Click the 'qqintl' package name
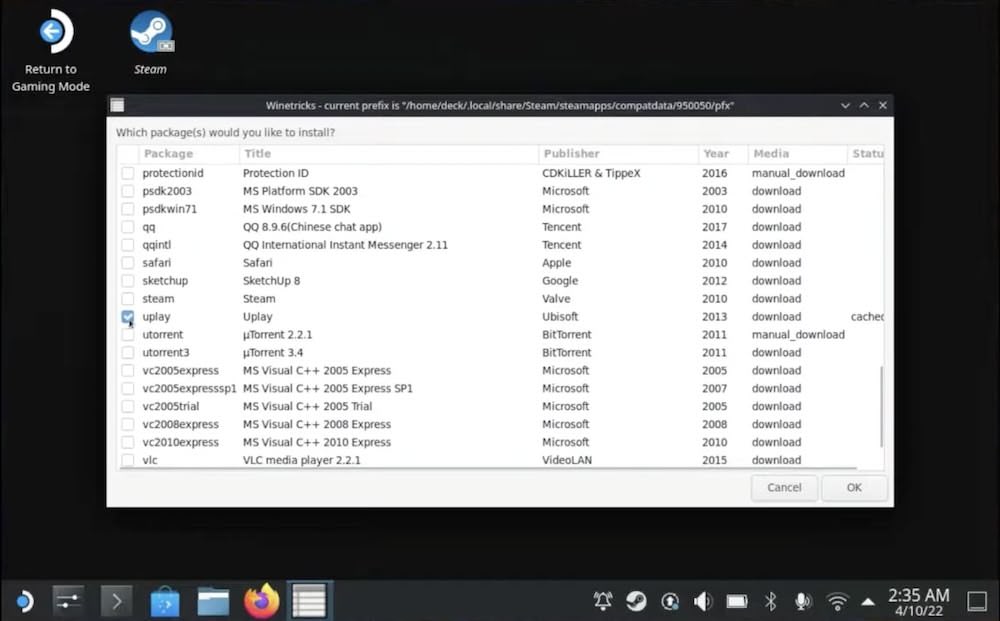The width and height of the screenshot is (1000, 621). point(157,245)
